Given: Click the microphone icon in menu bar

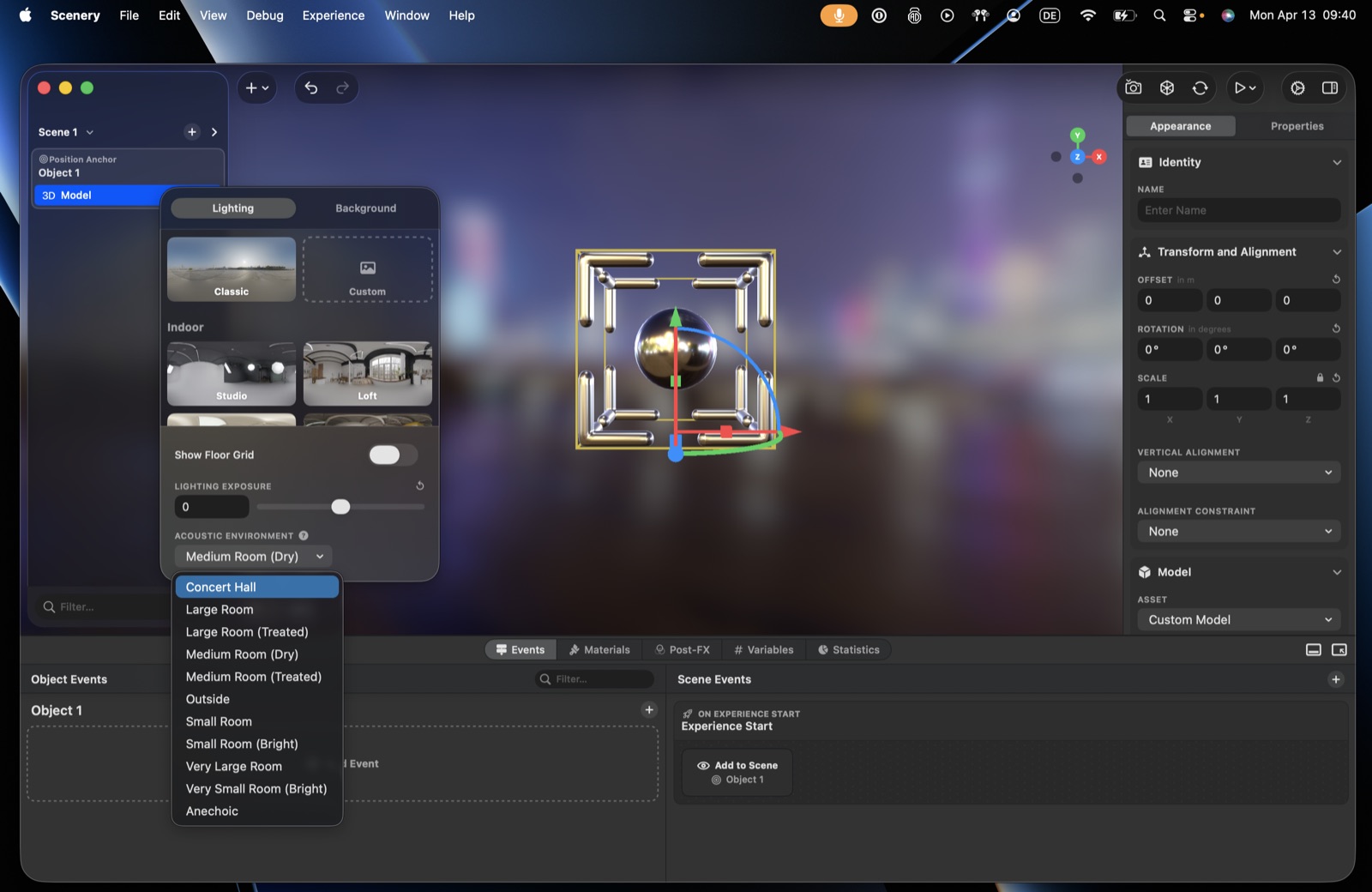Looking at the screenshot, I should click(x=839, y=15).
